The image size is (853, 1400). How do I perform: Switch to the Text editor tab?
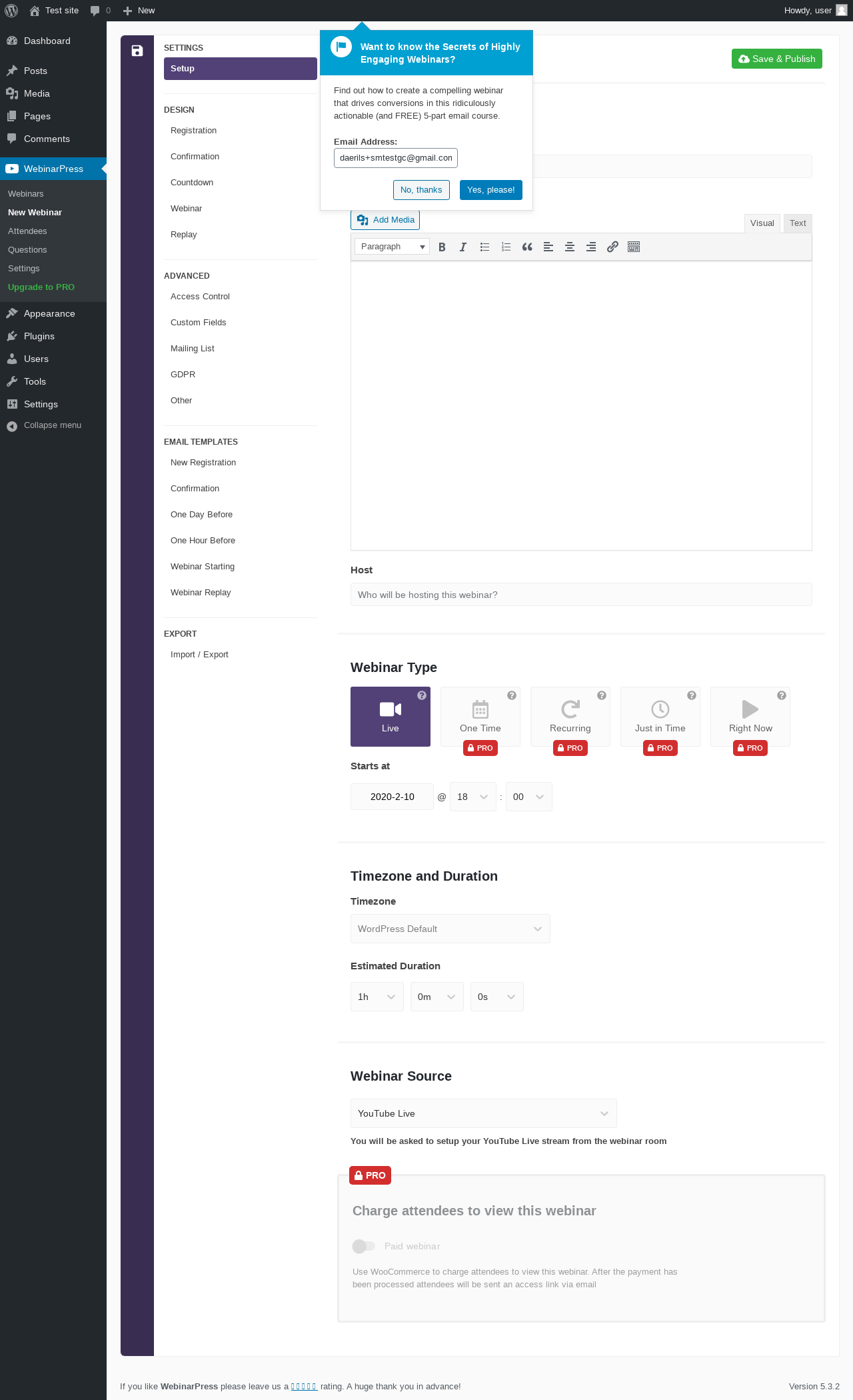[x=798, y=223]
